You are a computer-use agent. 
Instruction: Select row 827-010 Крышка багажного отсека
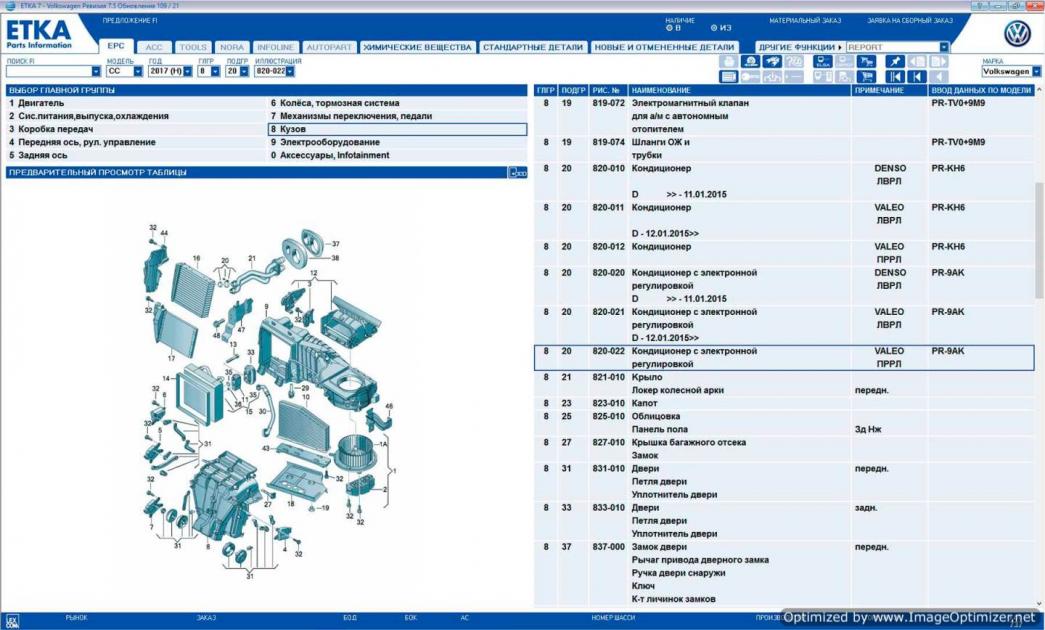[x=784, y=449]
